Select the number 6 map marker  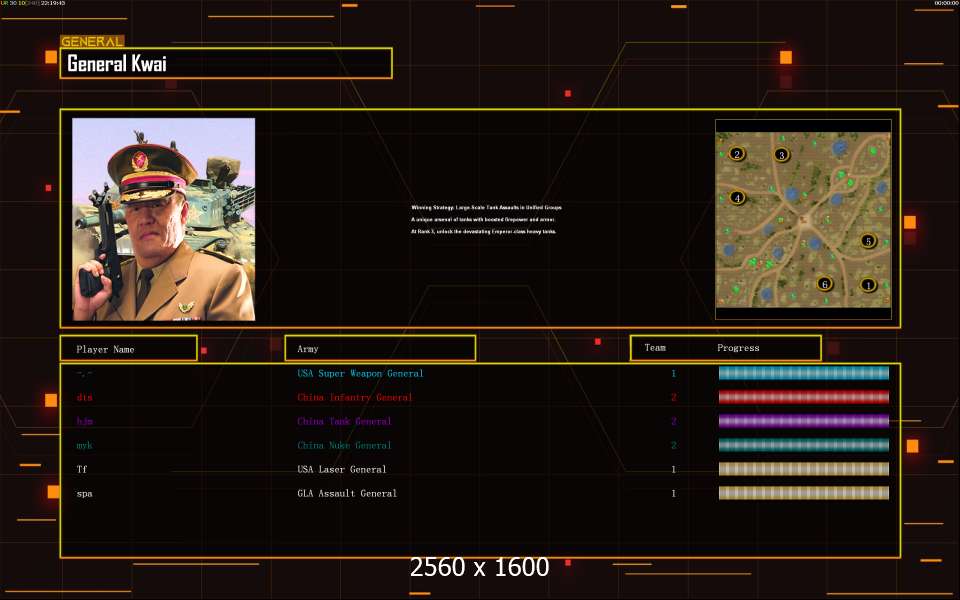(824, 284)
